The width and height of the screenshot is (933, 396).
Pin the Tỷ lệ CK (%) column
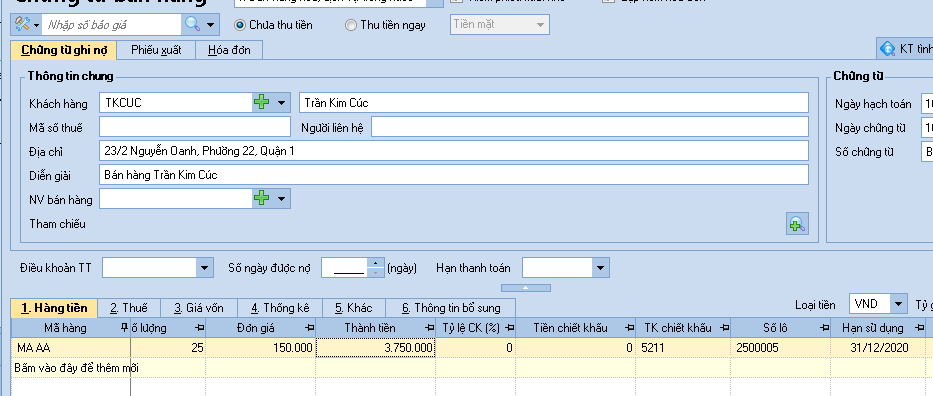click(509, 328)
